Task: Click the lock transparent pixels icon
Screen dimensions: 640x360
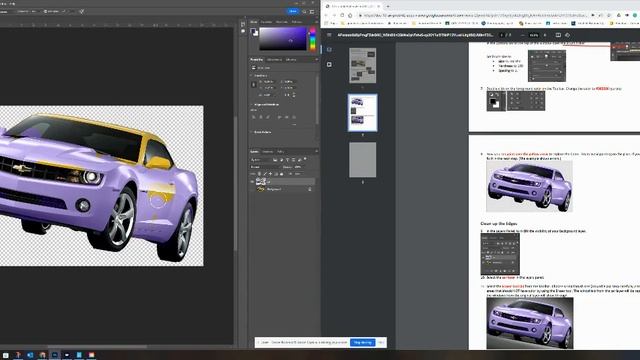Action: click(259, 174)
